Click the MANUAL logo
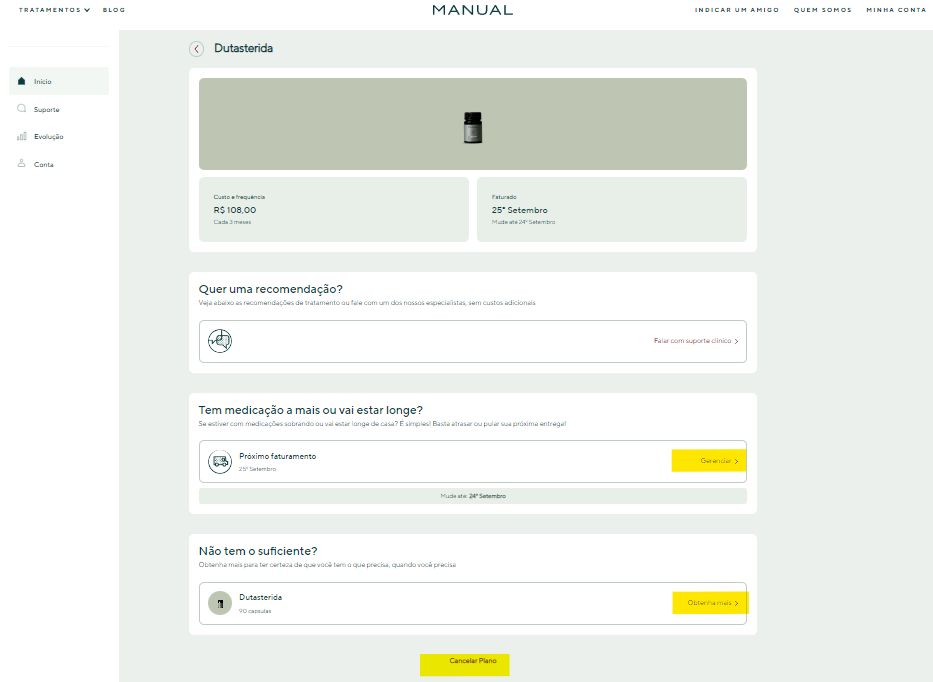This screenshot has height=682, width=933. coord(472,10)
